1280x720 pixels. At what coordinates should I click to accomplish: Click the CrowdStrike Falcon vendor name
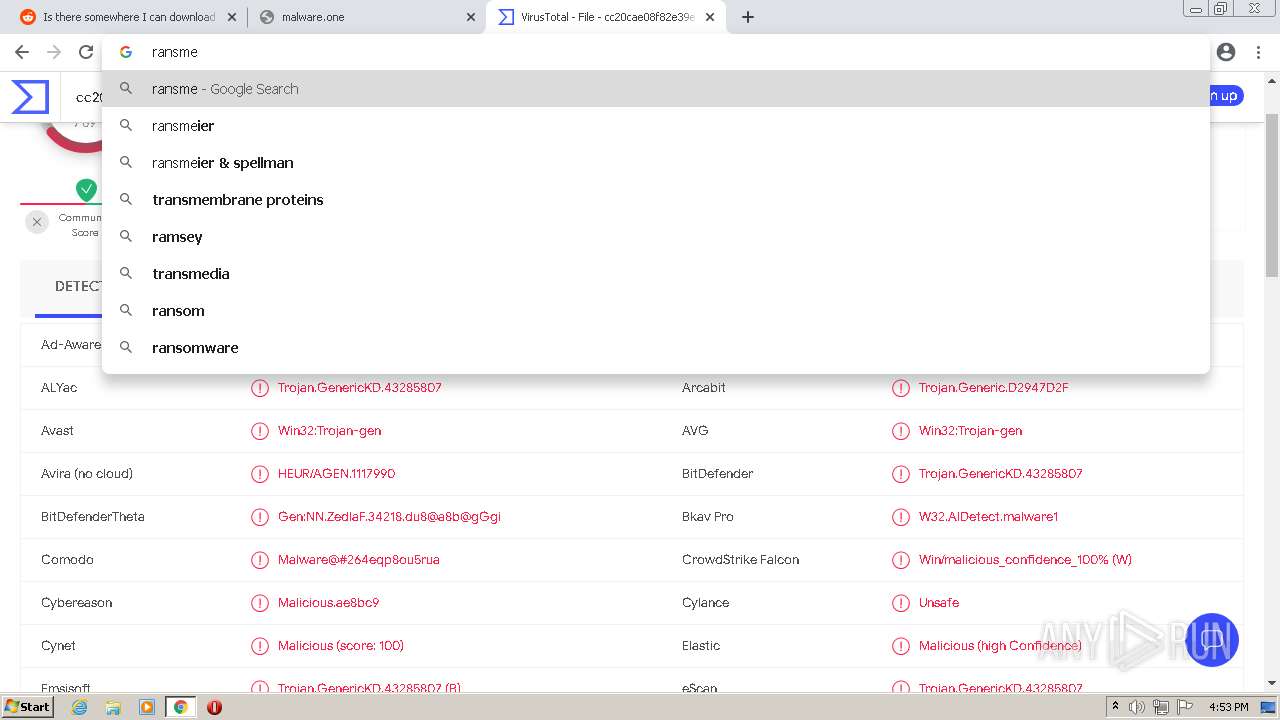pyautogui.click(x=740, y=560)
